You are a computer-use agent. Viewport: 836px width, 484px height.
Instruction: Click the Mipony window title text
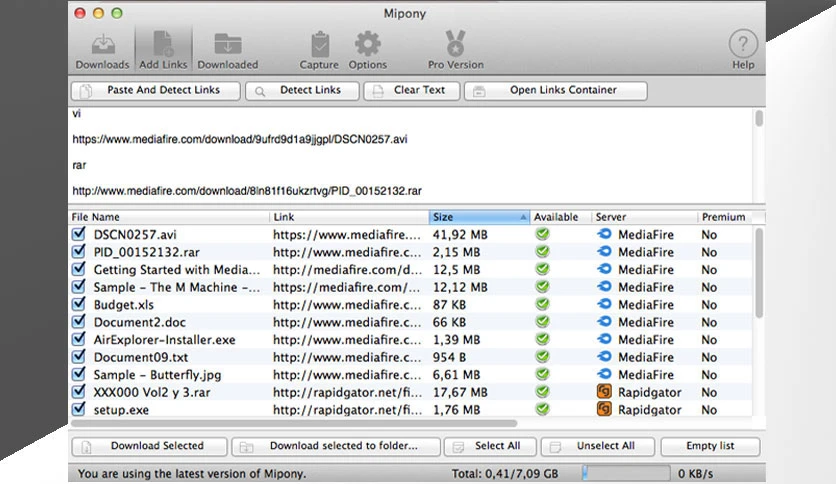pos(405,13)
